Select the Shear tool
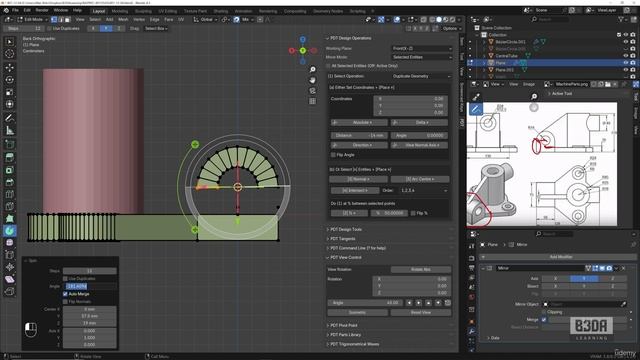The height and width of the screenshot is (360, 640). [x=10, y=279]
